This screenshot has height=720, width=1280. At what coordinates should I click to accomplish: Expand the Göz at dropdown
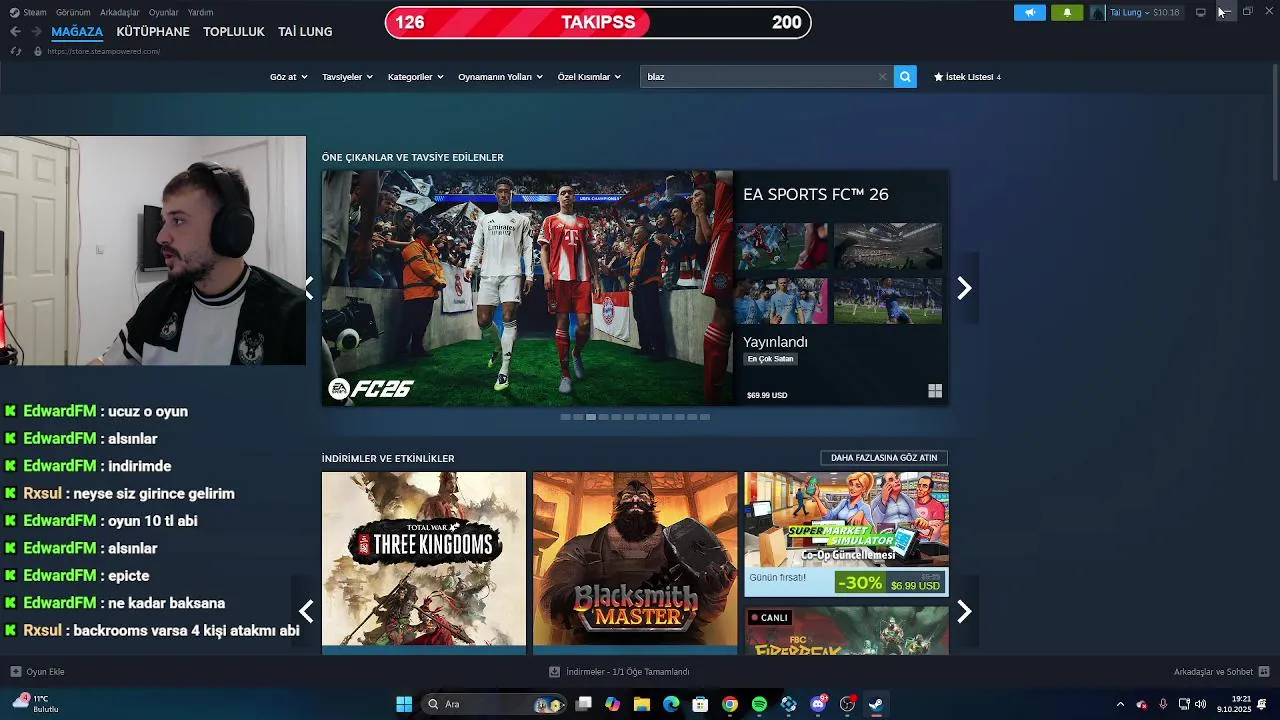(x=288, y=76)
